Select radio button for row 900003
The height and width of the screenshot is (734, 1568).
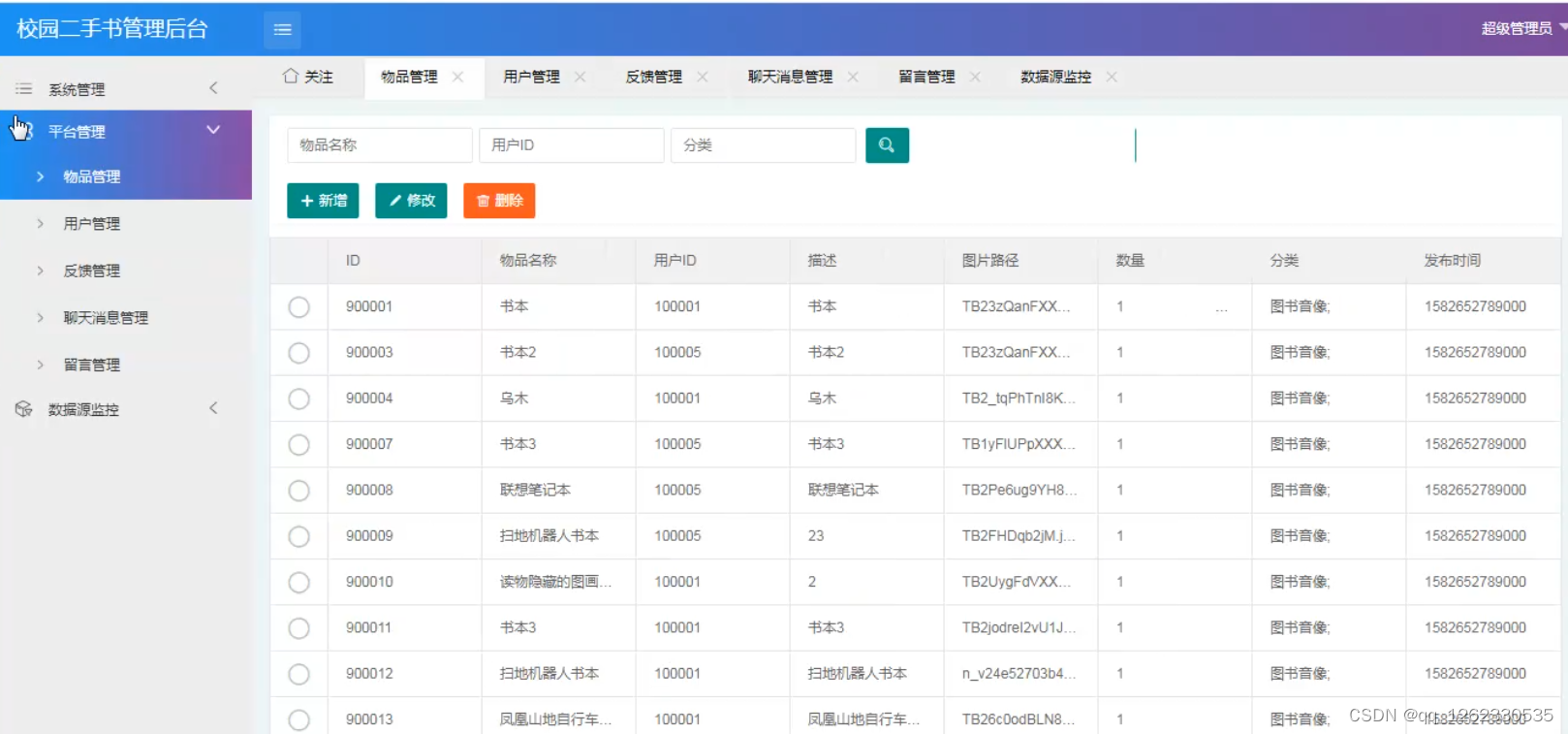pyautogui.click(x=299, y=353)
